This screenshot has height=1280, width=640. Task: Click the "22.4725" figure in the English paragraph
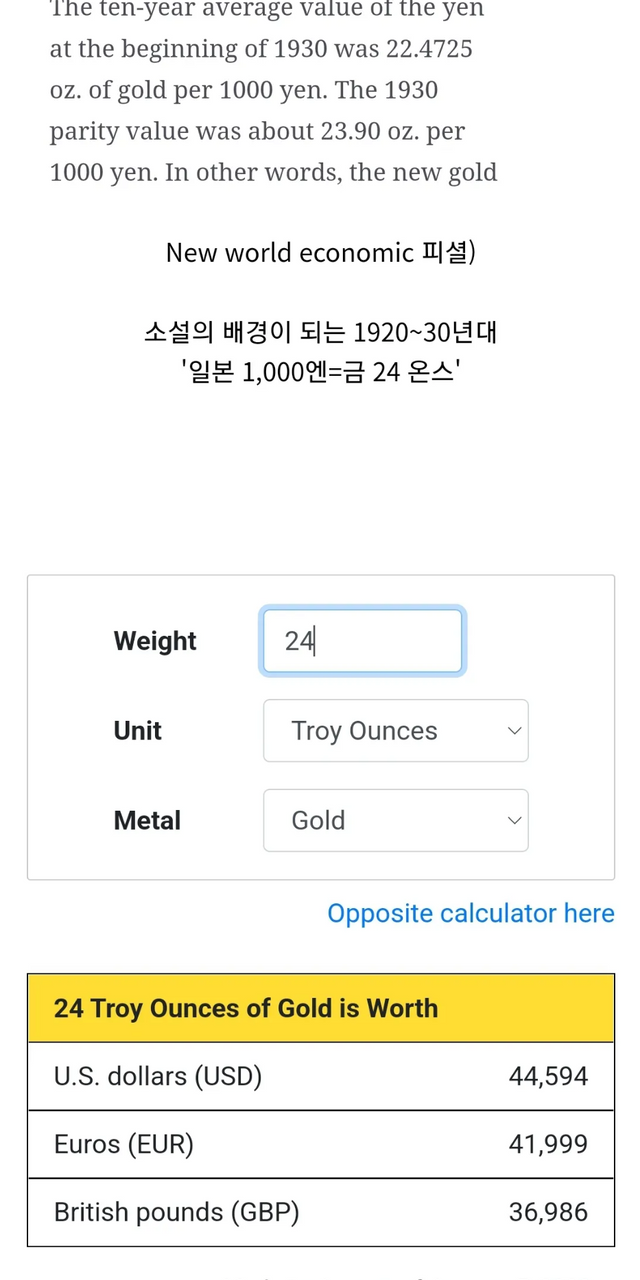(429, 49)
